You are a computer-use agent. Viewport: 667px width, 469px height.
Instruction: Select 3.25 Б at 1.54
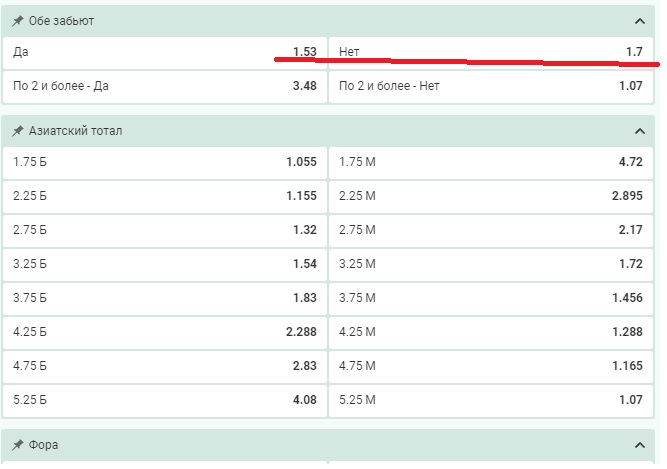tap(165, 264)
